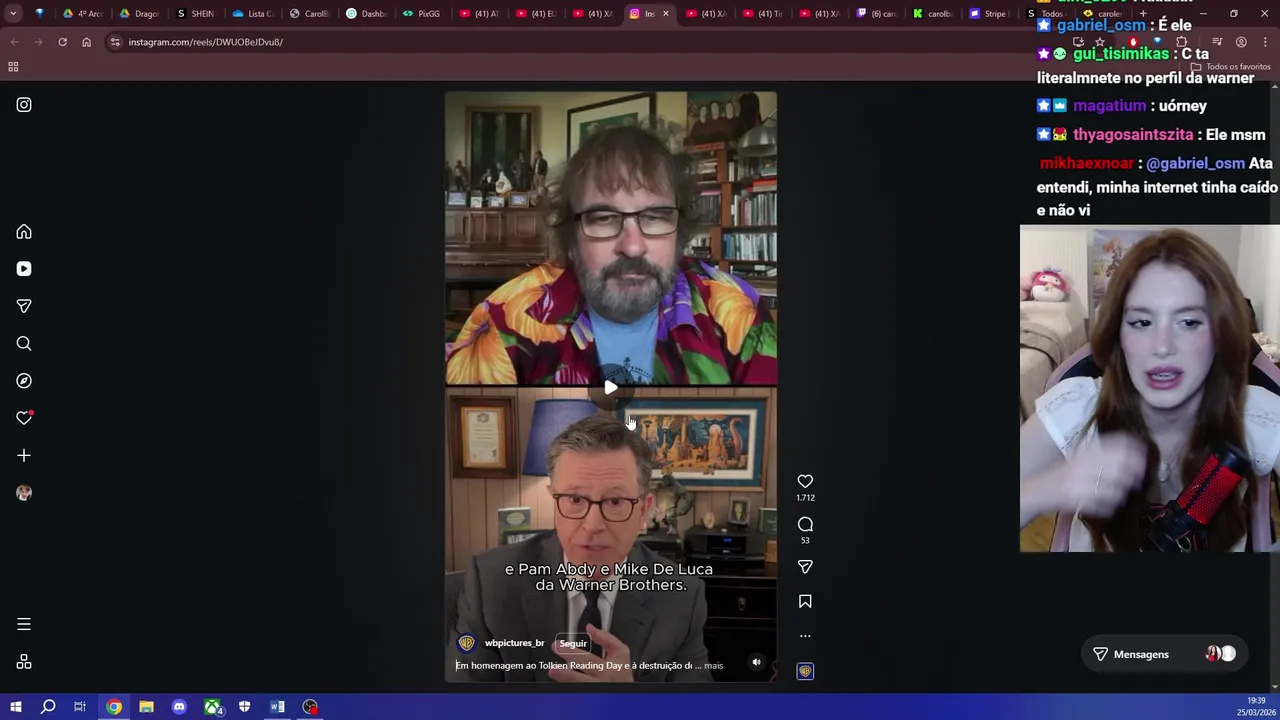Switch to the Lista OneDrive tab
Screen dimensions: 1280x720
252,14
